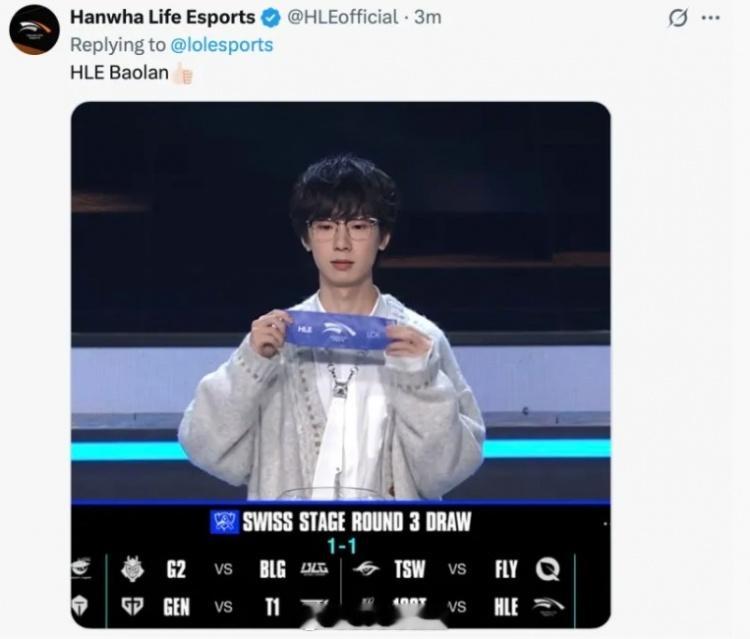
Task: Click the Worlds logo beside Swiss Stage title
Action: 224,522
